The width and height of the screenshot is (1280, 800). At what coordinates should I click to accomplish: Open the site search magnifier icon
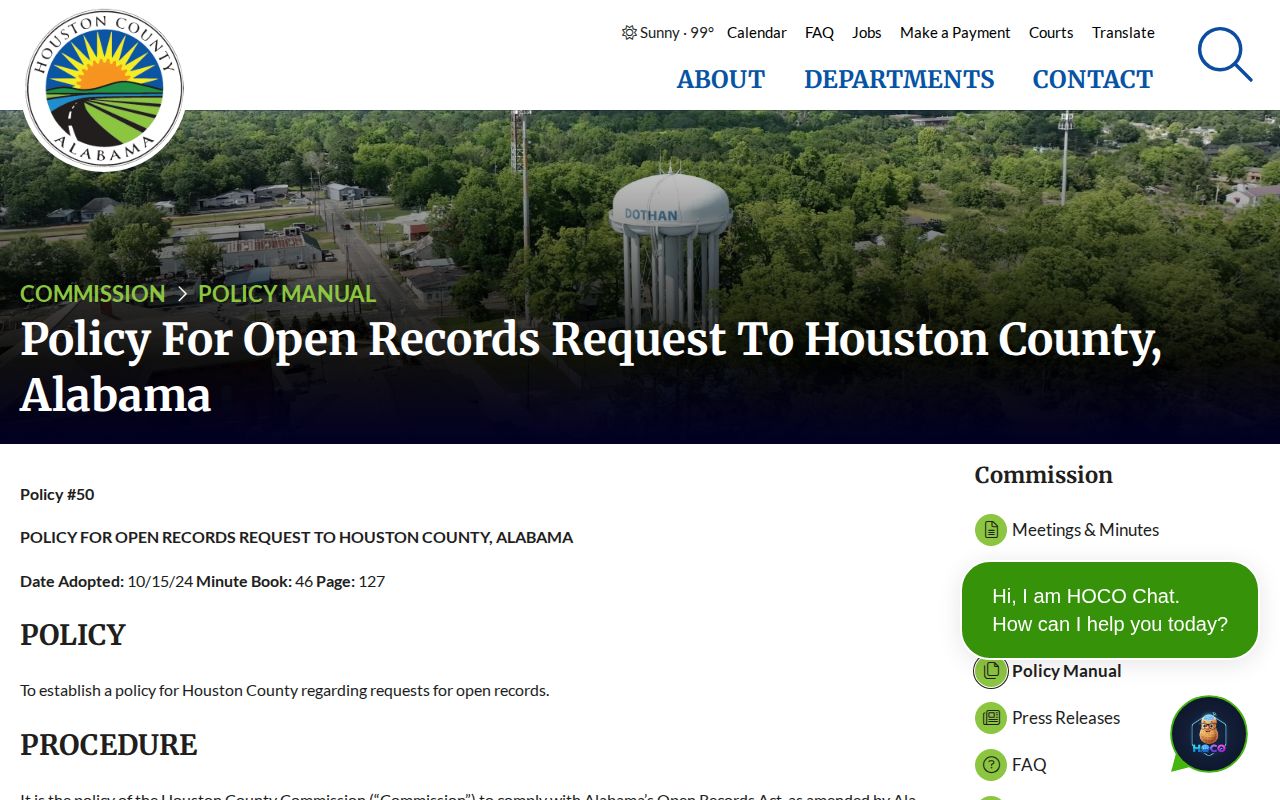coord(1225,54)
